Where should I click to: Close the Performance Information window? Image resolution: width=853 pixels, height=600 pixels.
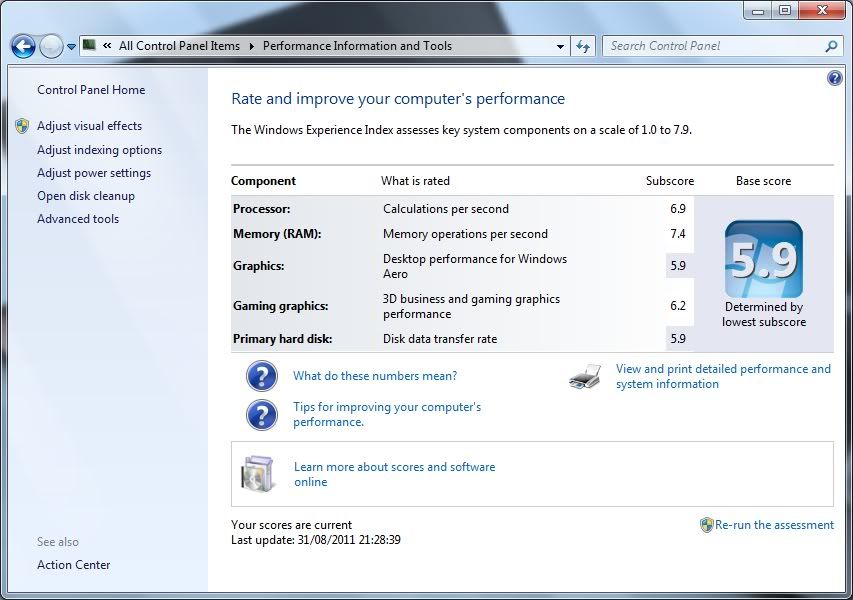point(822,10)
